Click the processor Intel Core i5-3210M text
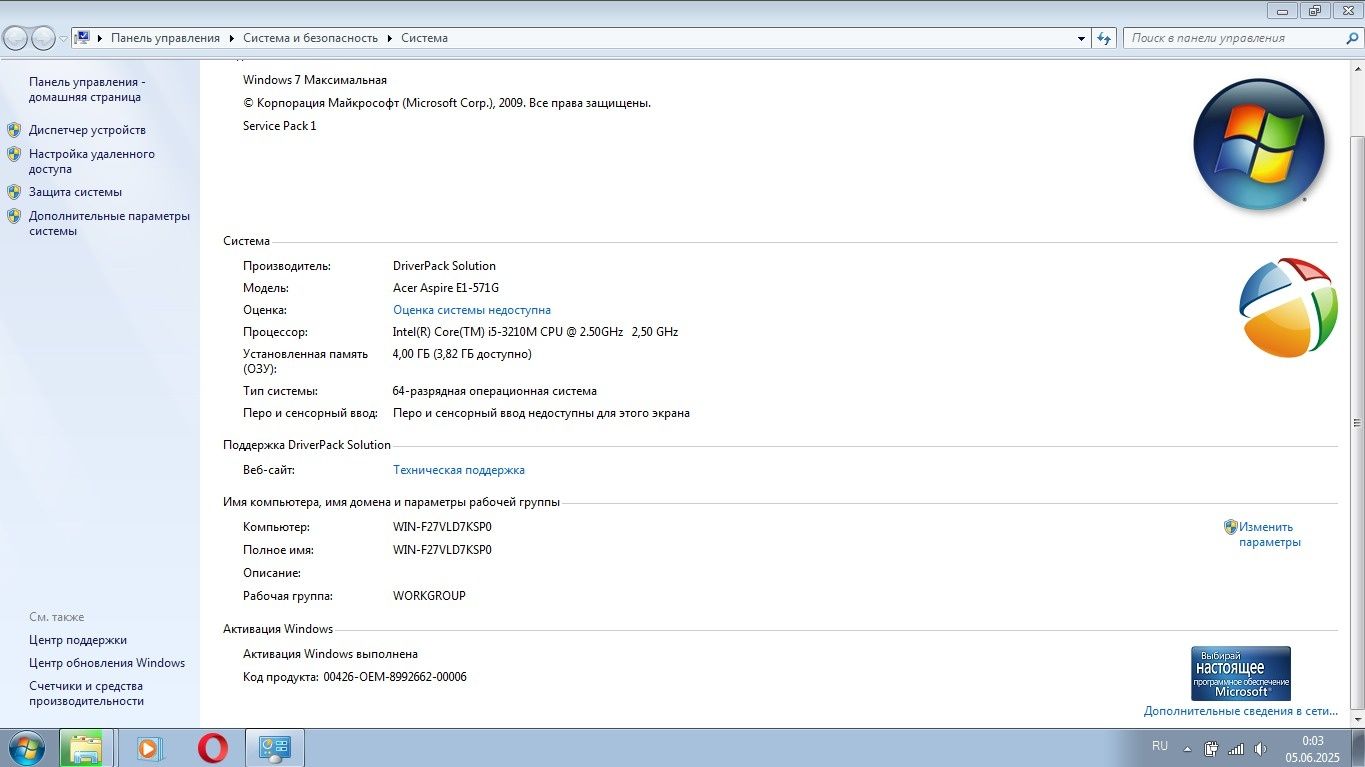Viewport: 1365px width, 767px height. pyautogui.click(x=536, y=332)
